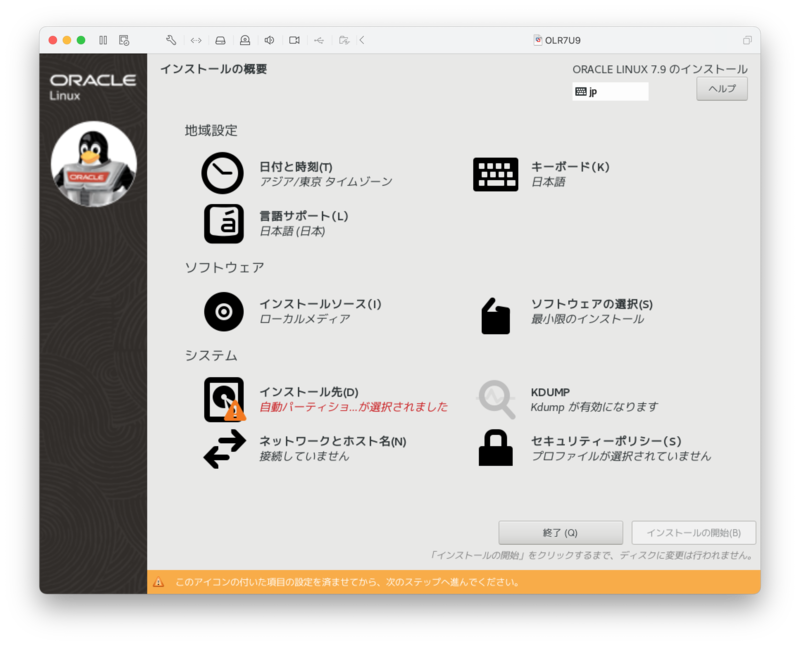Click the ORACLE Linux logo
This screenshot has width=800, height=646.
[x=93, y=87]
